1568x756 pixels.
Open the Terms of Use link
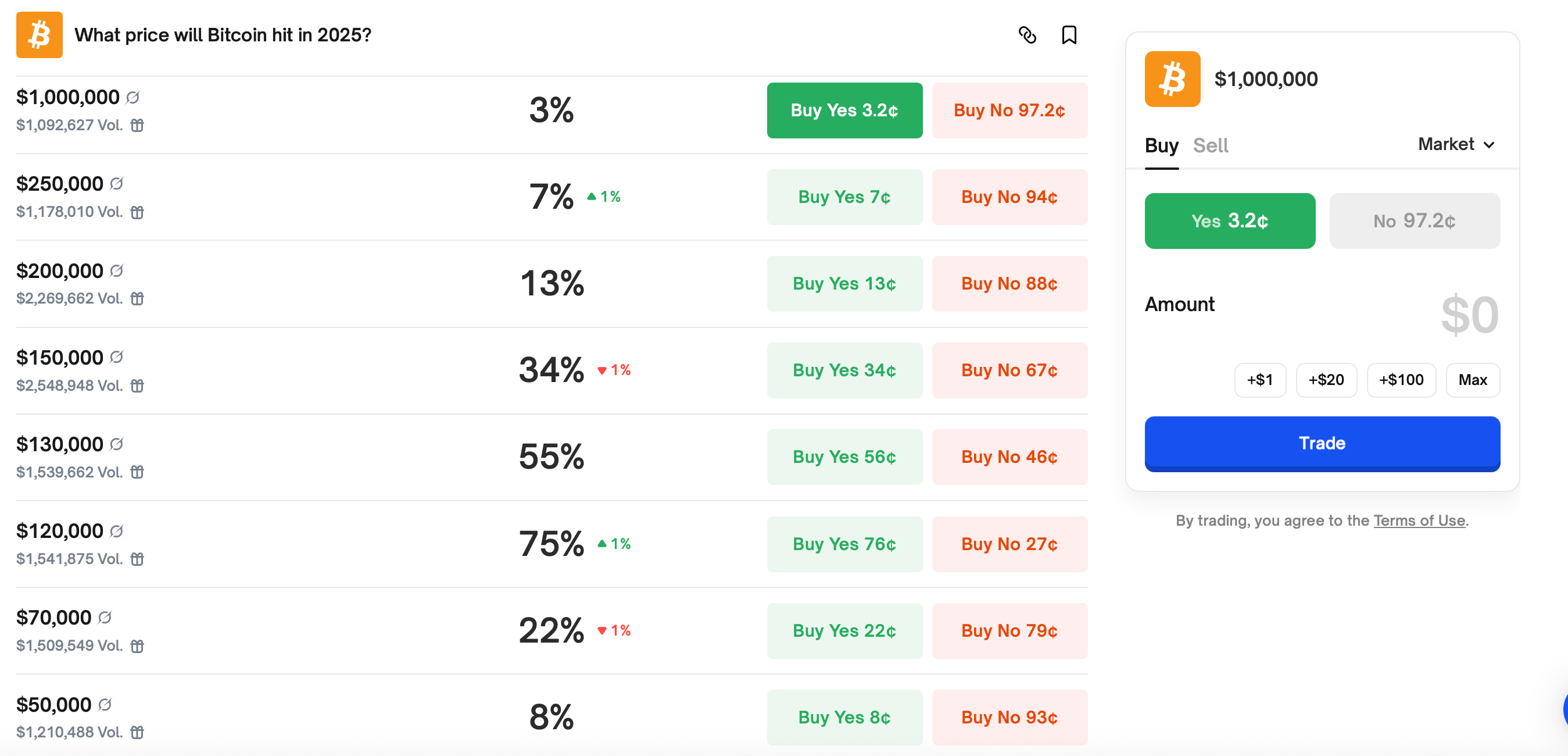click(x=1419, y=520)
